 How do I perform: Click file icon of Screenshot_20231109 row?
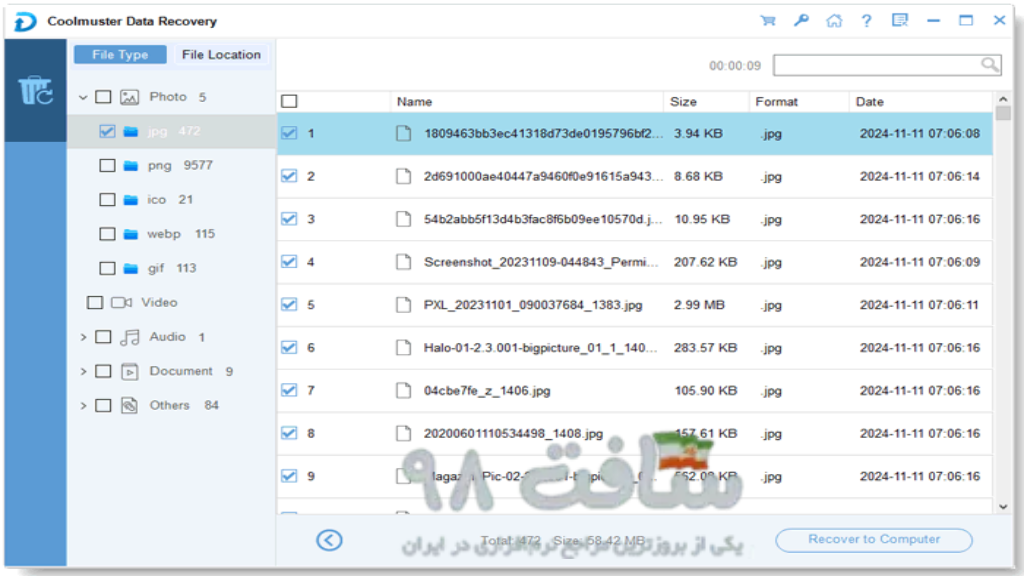(404, 262)
